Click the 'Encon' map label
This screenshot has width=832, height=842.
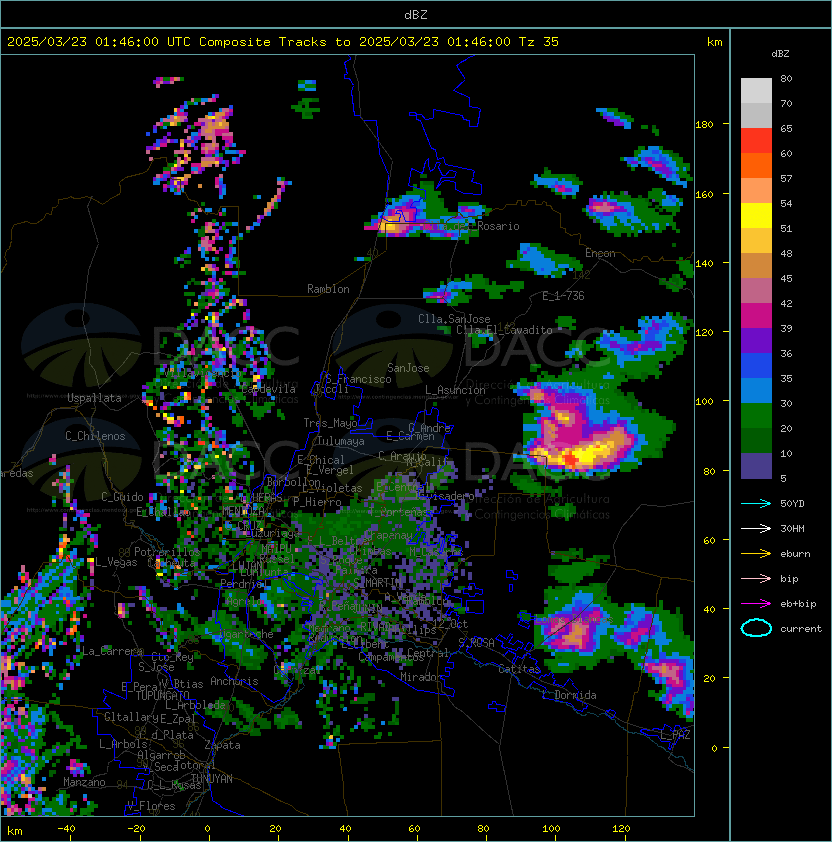pyautogui.click(x=600, y=253)
